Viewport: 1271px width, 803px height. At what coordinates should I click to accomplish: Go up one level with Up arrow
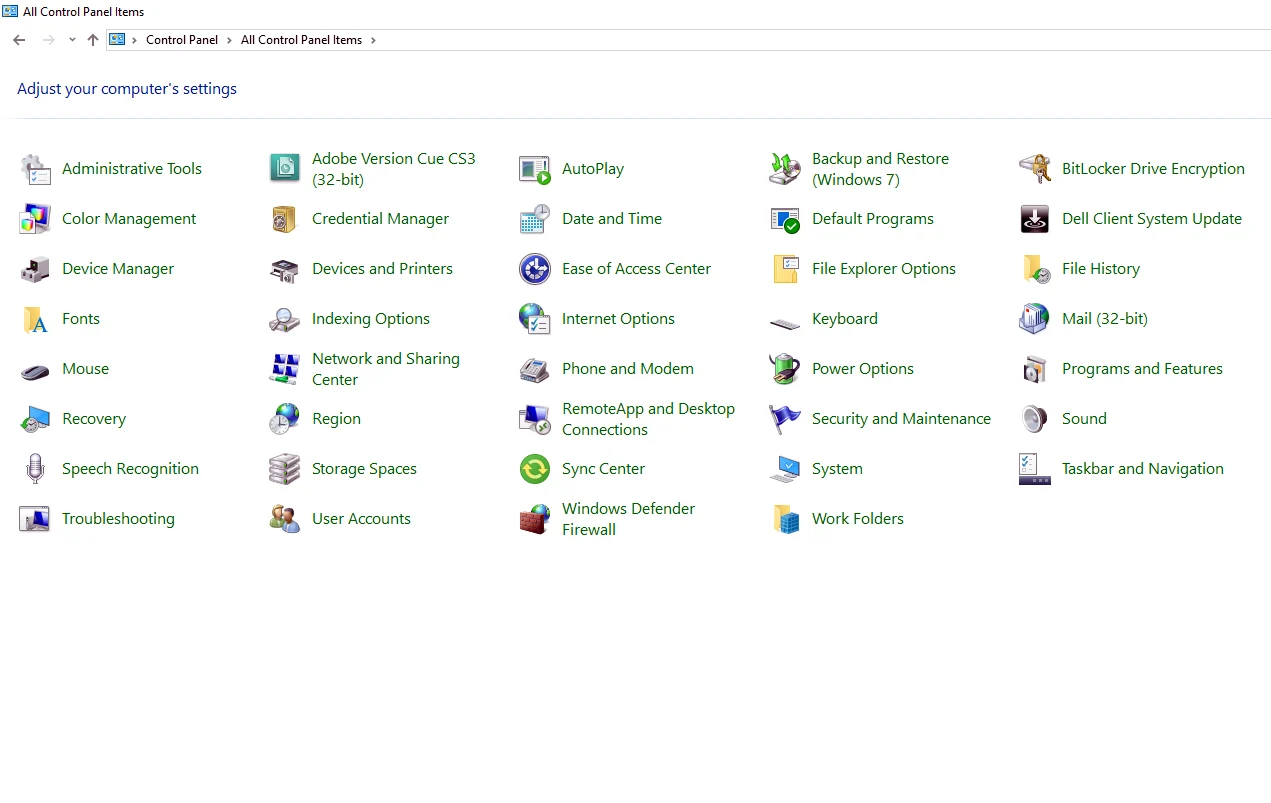[x=93, y=40]
